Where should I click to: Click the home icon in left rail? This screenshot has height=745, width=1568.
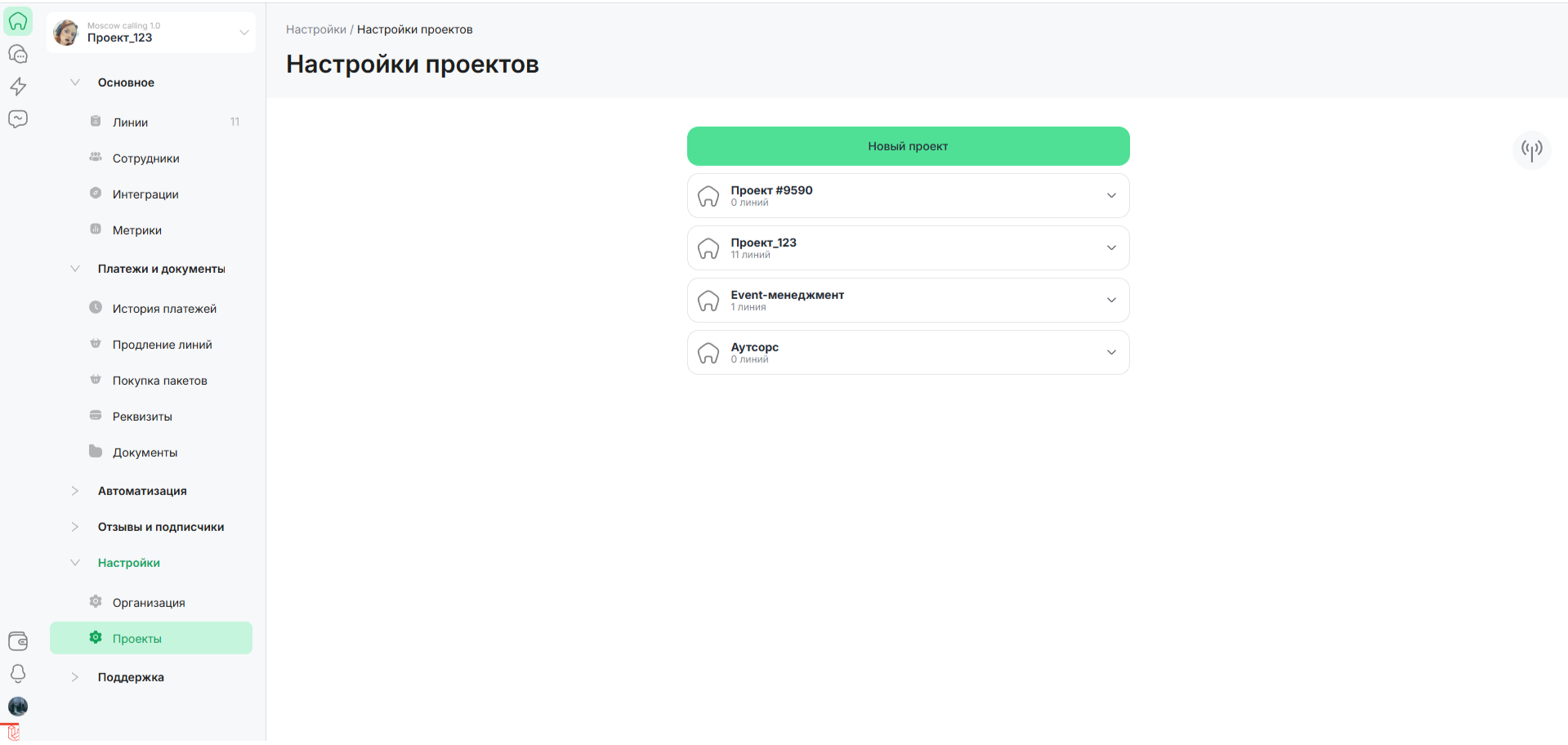(x=18, y=21)
